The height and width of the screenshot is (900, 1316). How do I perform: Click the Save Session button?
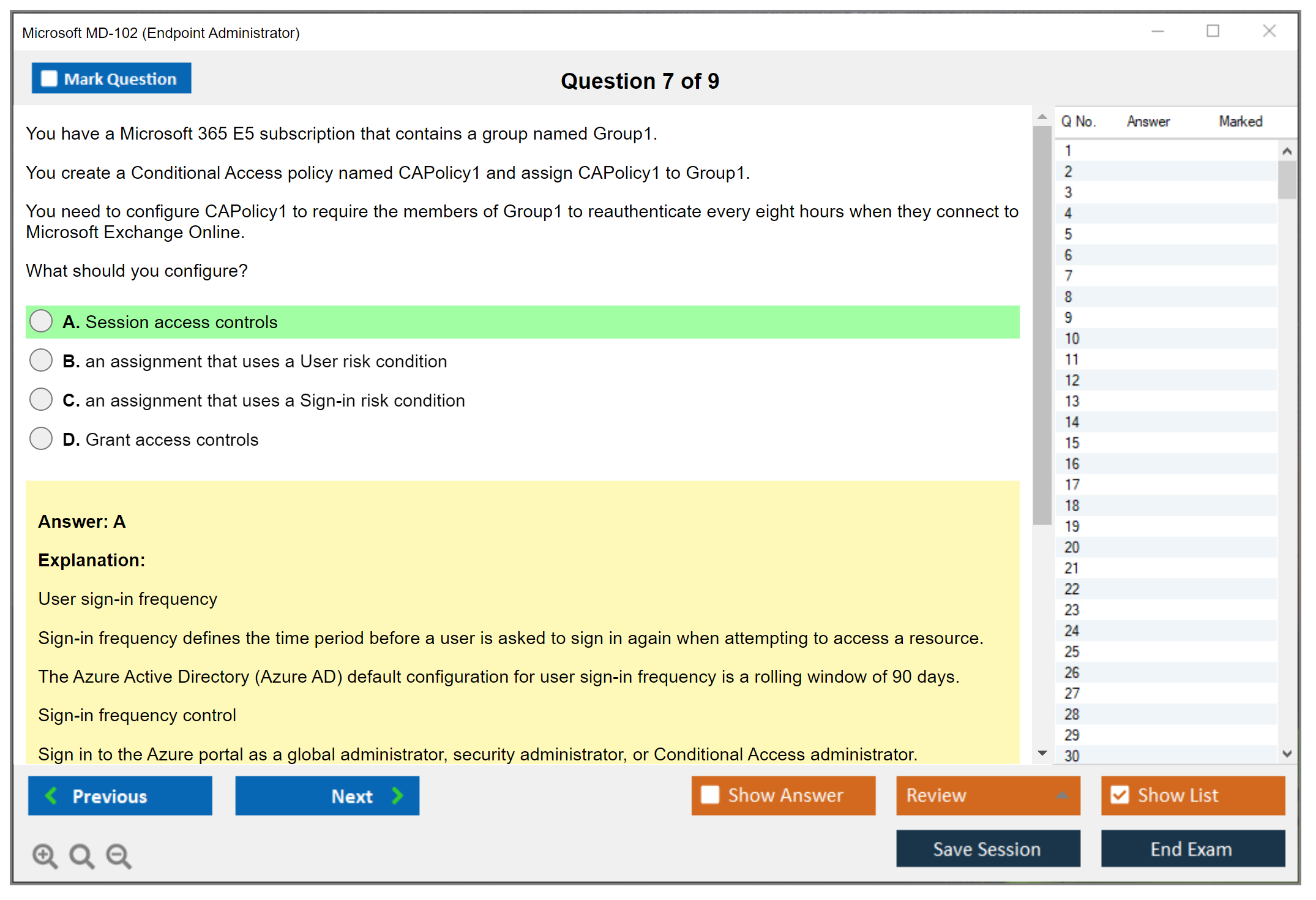987,849
